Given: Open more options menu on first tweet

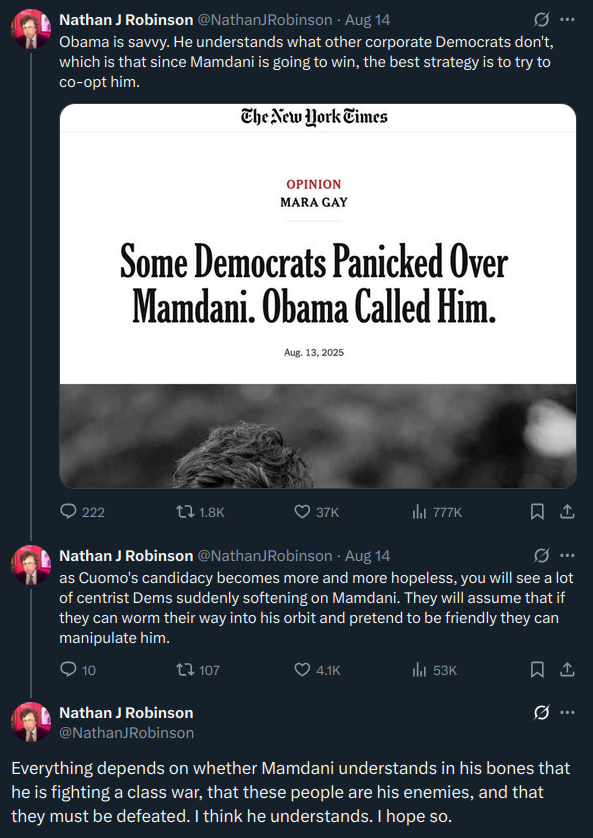Looking at the screenshot, I should click(567, 20).
